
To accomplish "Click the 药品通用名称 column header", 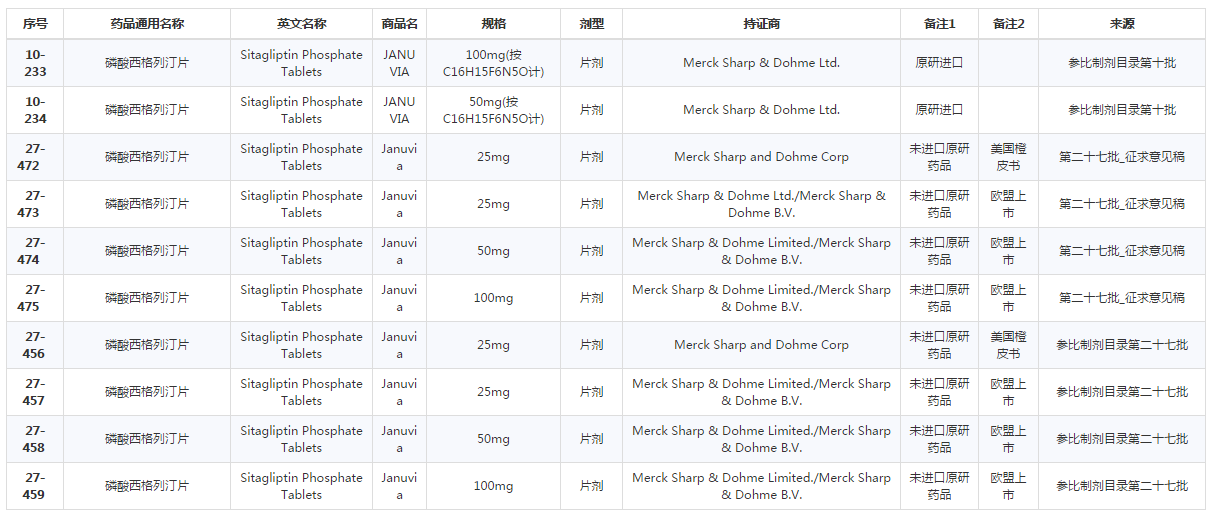I will pyautogui.click(x=147, y=24).
